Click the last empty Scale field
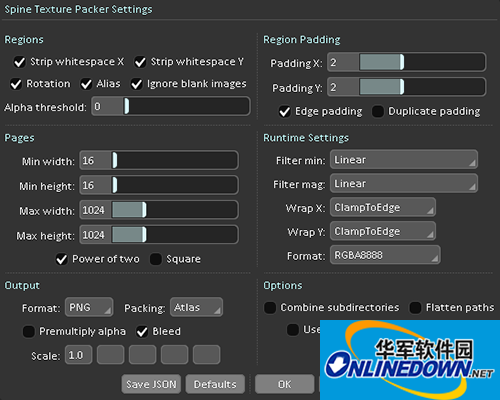Image resolution: width=500 pixels, height=400 pixels. coord(207,355)
